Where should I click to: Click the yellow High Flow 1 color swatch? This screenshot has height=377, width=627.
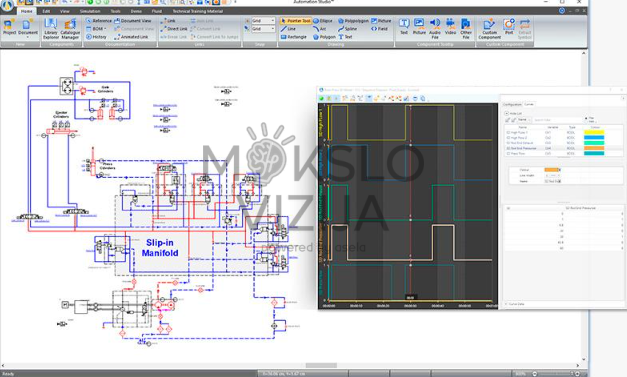[x=594, y=132]
